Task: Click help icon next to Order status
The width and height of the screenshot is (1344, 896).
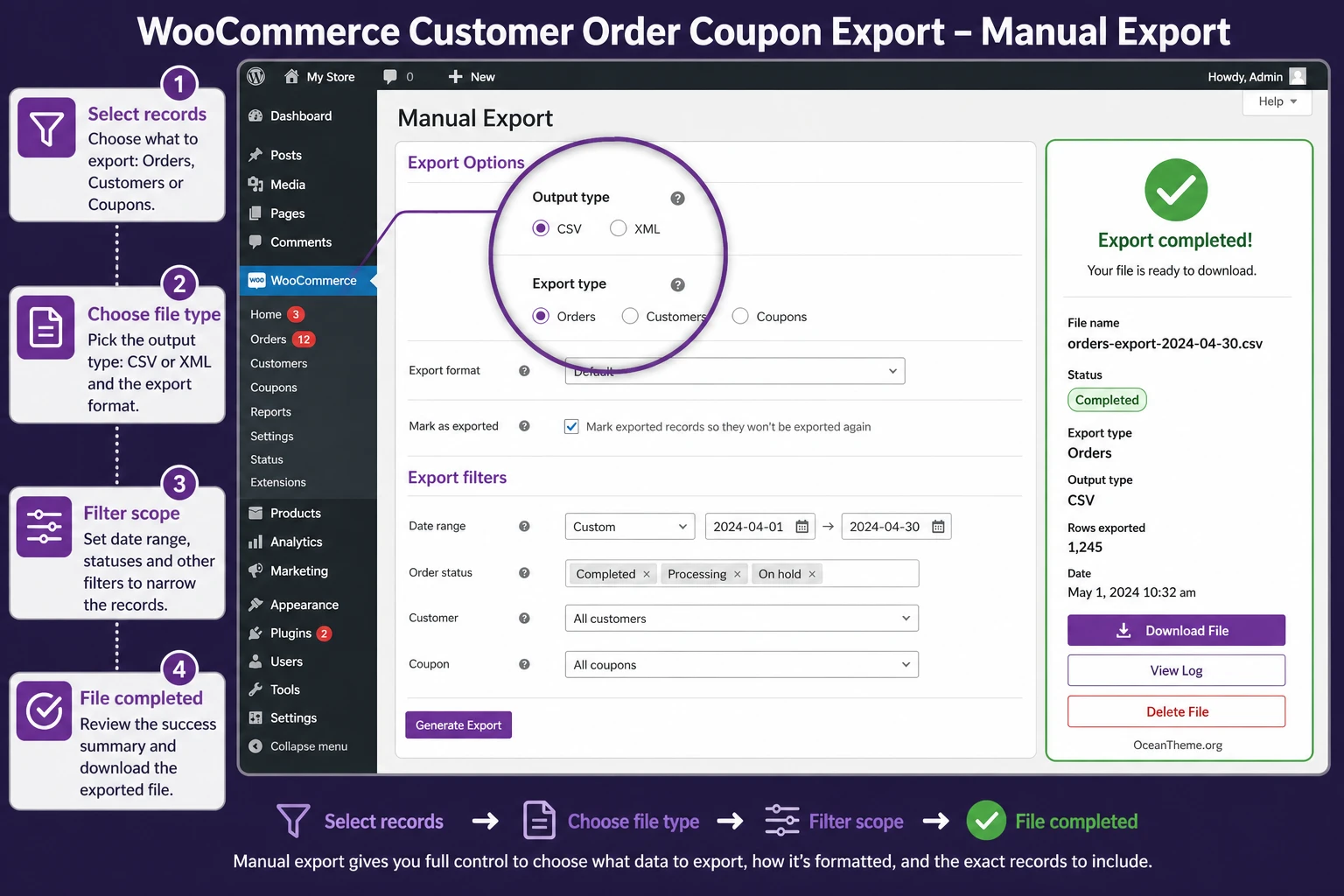Action: point(524,572)
